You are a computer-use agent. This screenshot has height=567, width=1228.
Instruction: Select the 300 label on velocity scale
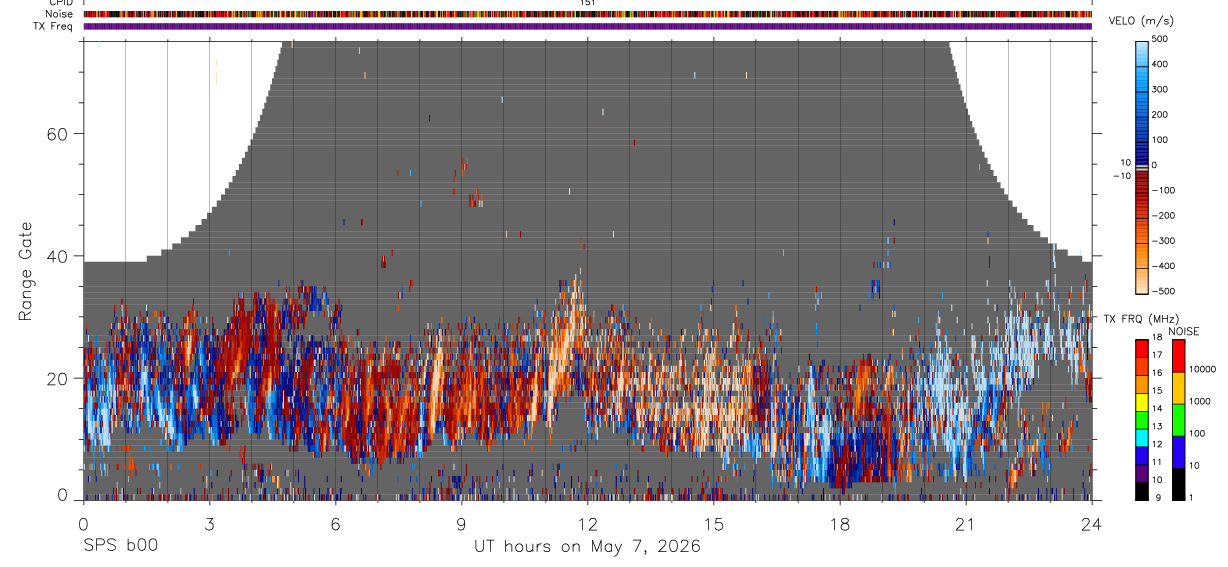pos(1161,89)
